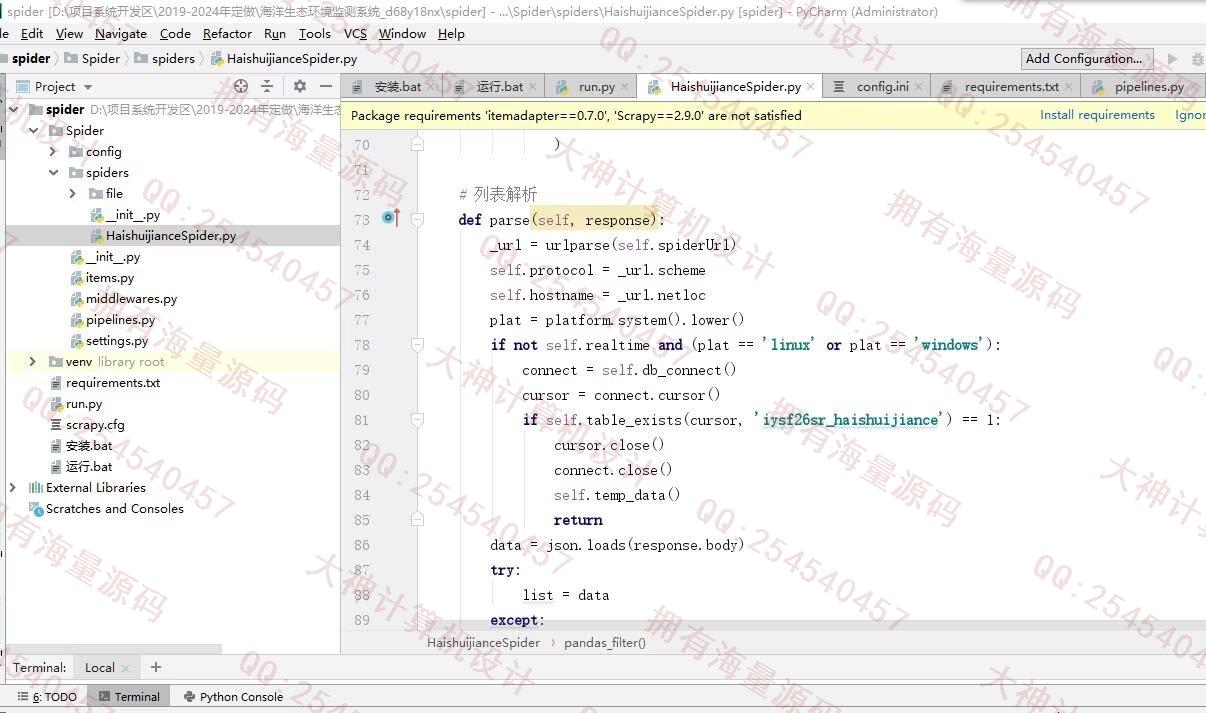Hide the Project panel with minus icon

[x=325, y=87]
